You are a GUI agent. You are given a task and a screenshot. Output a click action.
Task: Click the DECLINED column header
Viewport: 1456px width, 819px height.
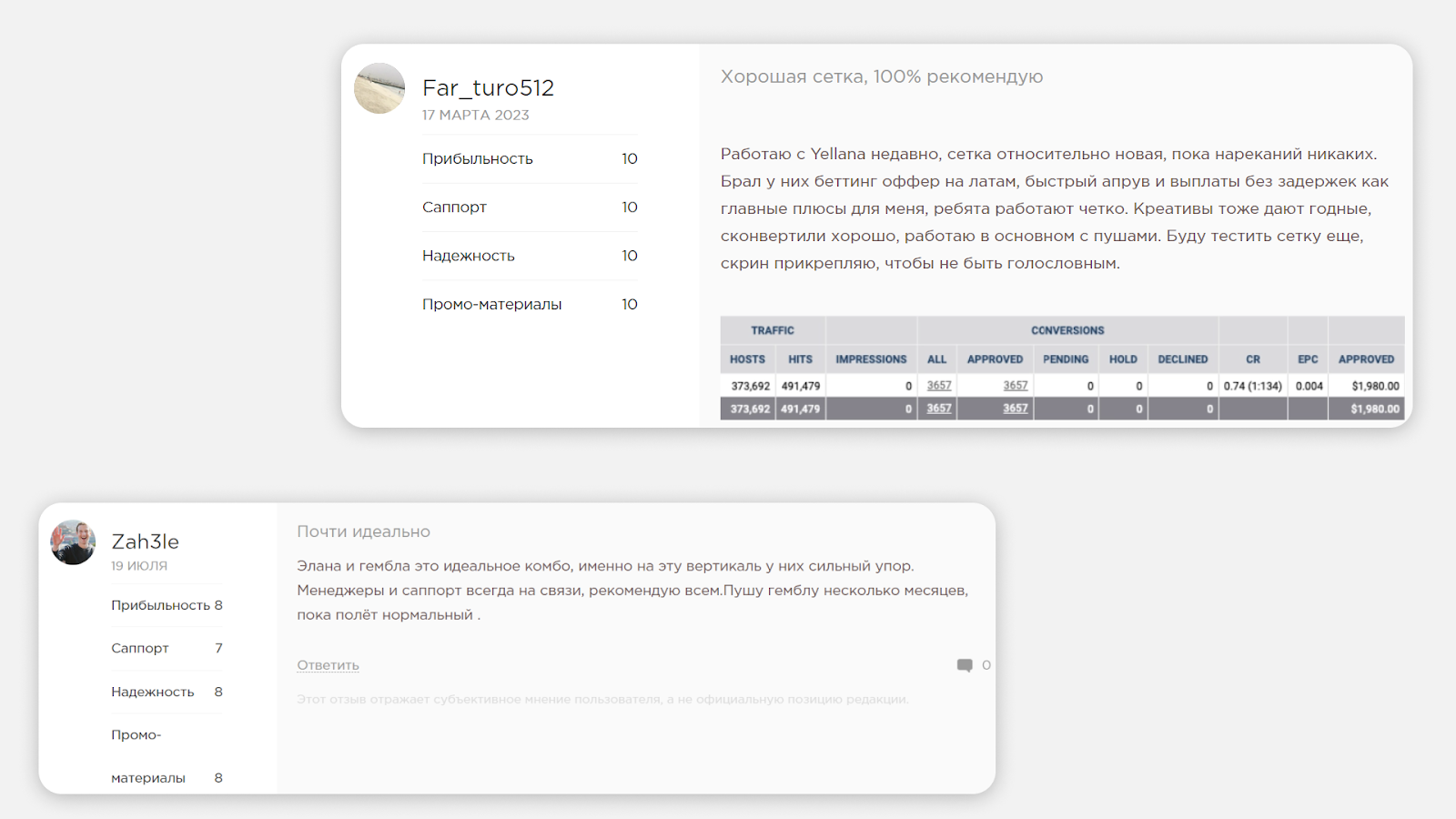coord(1183,359)
